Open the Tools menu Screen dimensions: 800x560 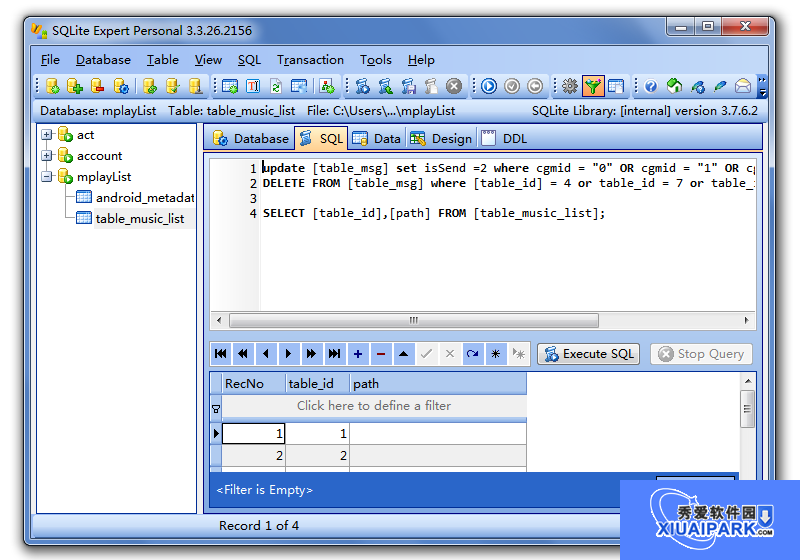[x=376, y=60]
